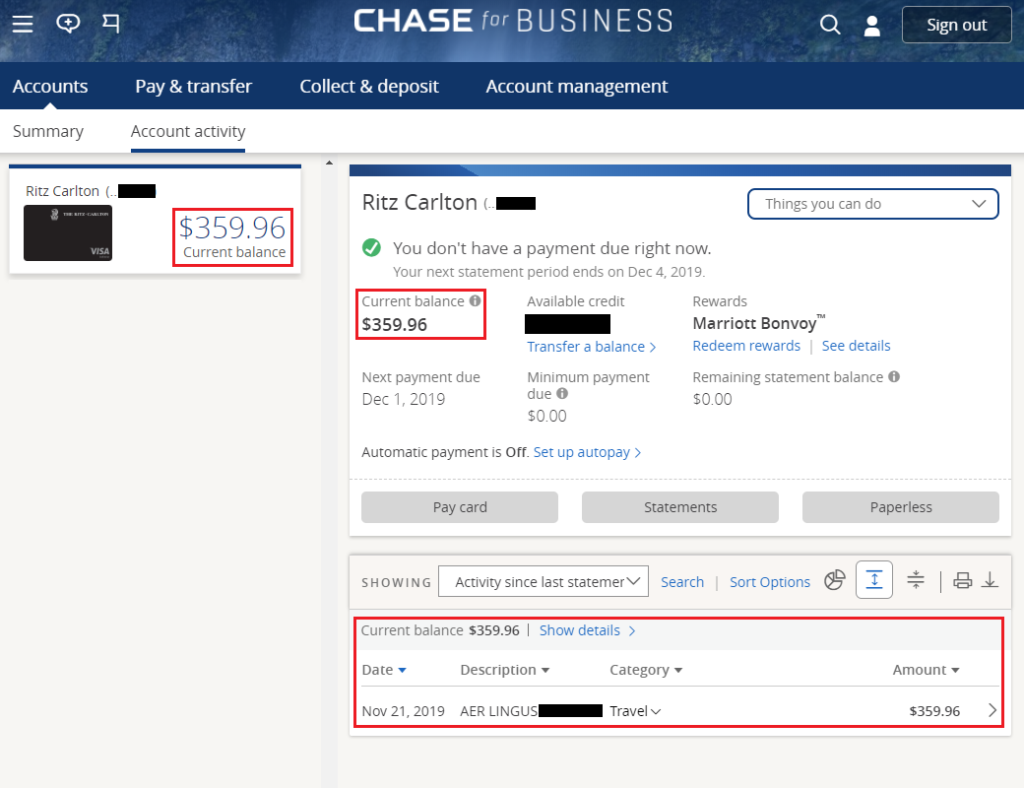Click the chat message icon in header
Screen dimensions: 1024x788
[68, 24]
